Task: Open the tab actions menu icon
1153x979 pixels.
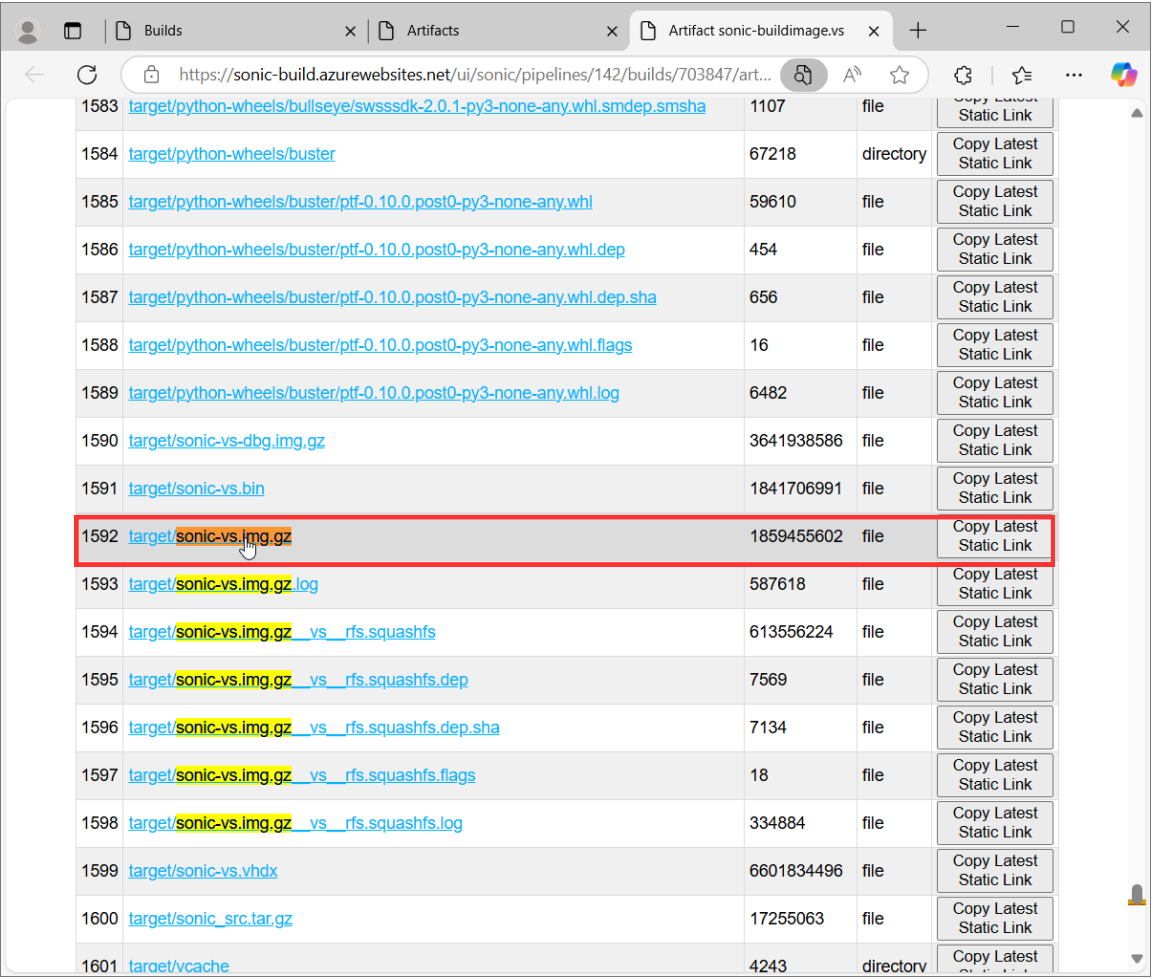Action: pyautogui.click(x=73, y=31)
